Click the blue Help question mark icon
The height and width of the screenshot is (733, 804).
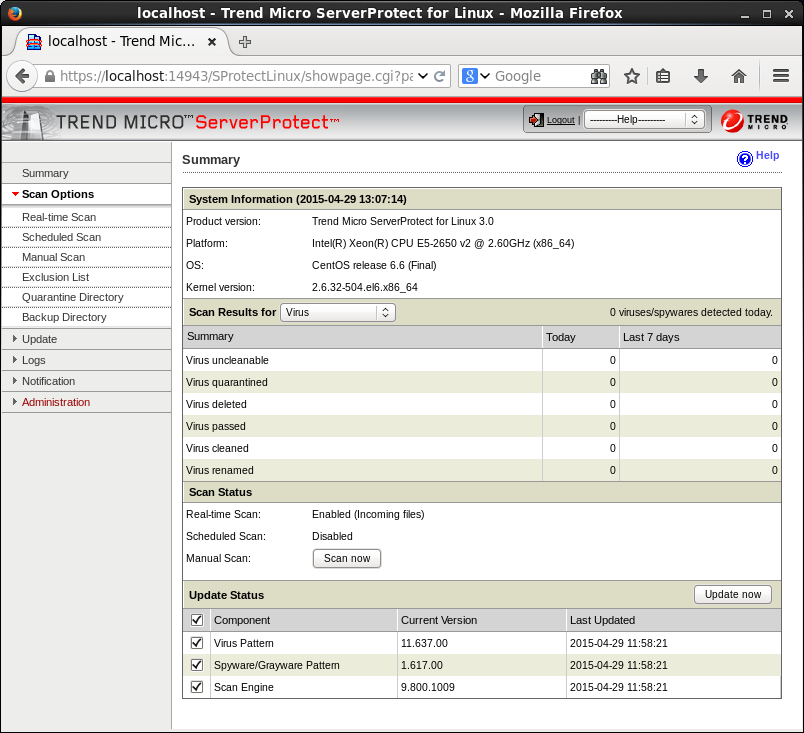coord(745,159)
